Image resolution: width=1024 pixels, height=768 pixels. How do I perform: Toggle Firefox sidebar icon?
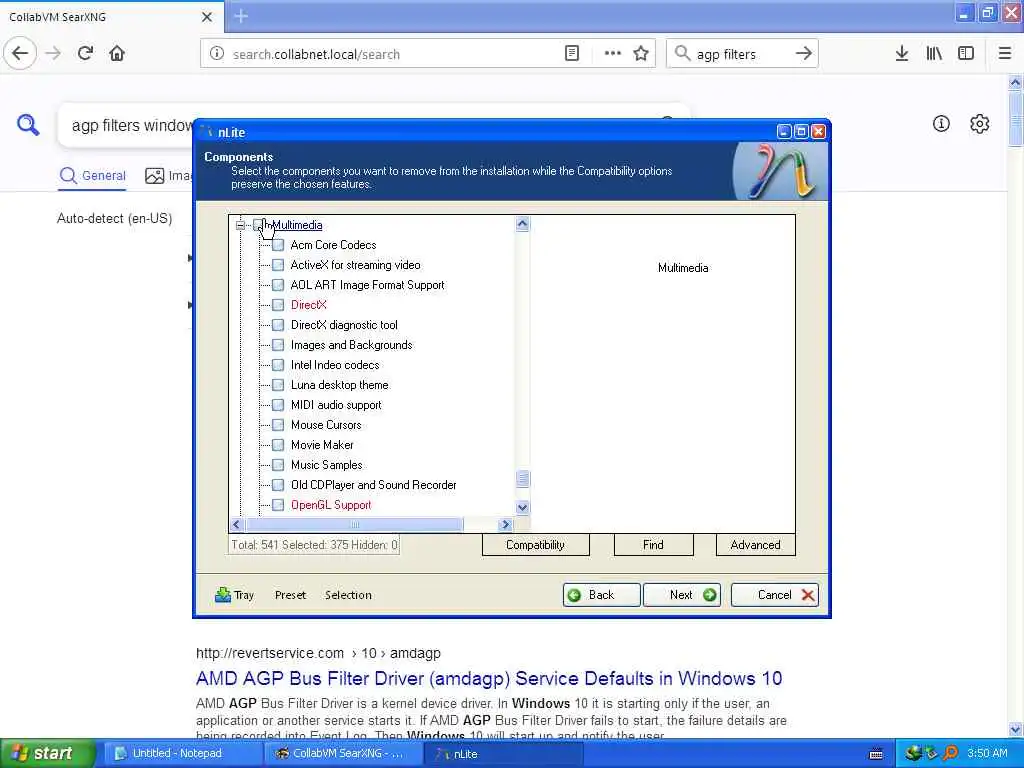coord(966,54)
